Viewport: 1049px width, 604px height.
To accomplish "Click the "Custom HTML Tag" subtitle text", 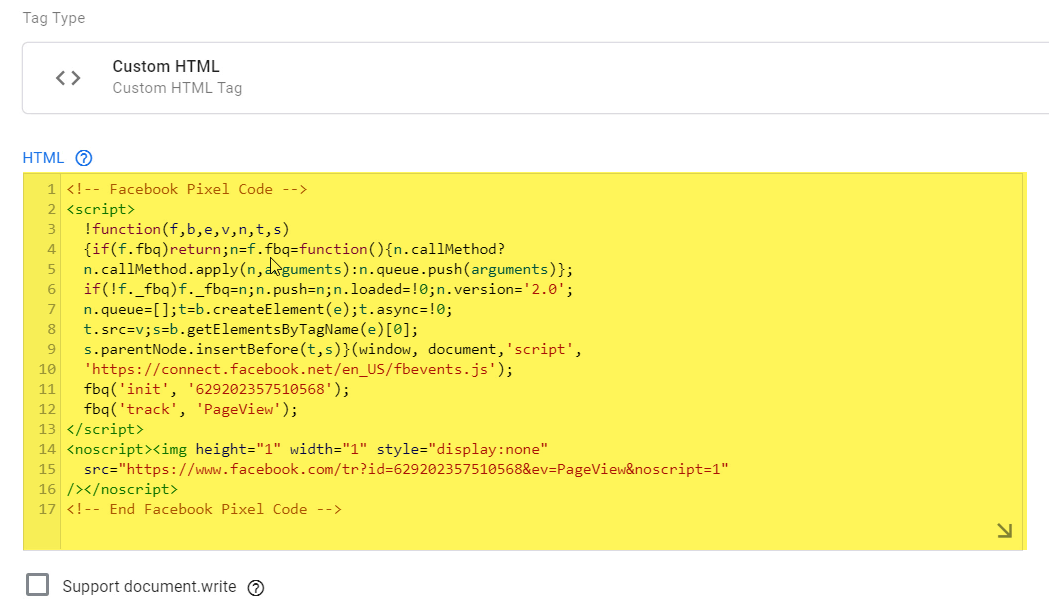I will (x=177, y=88).
